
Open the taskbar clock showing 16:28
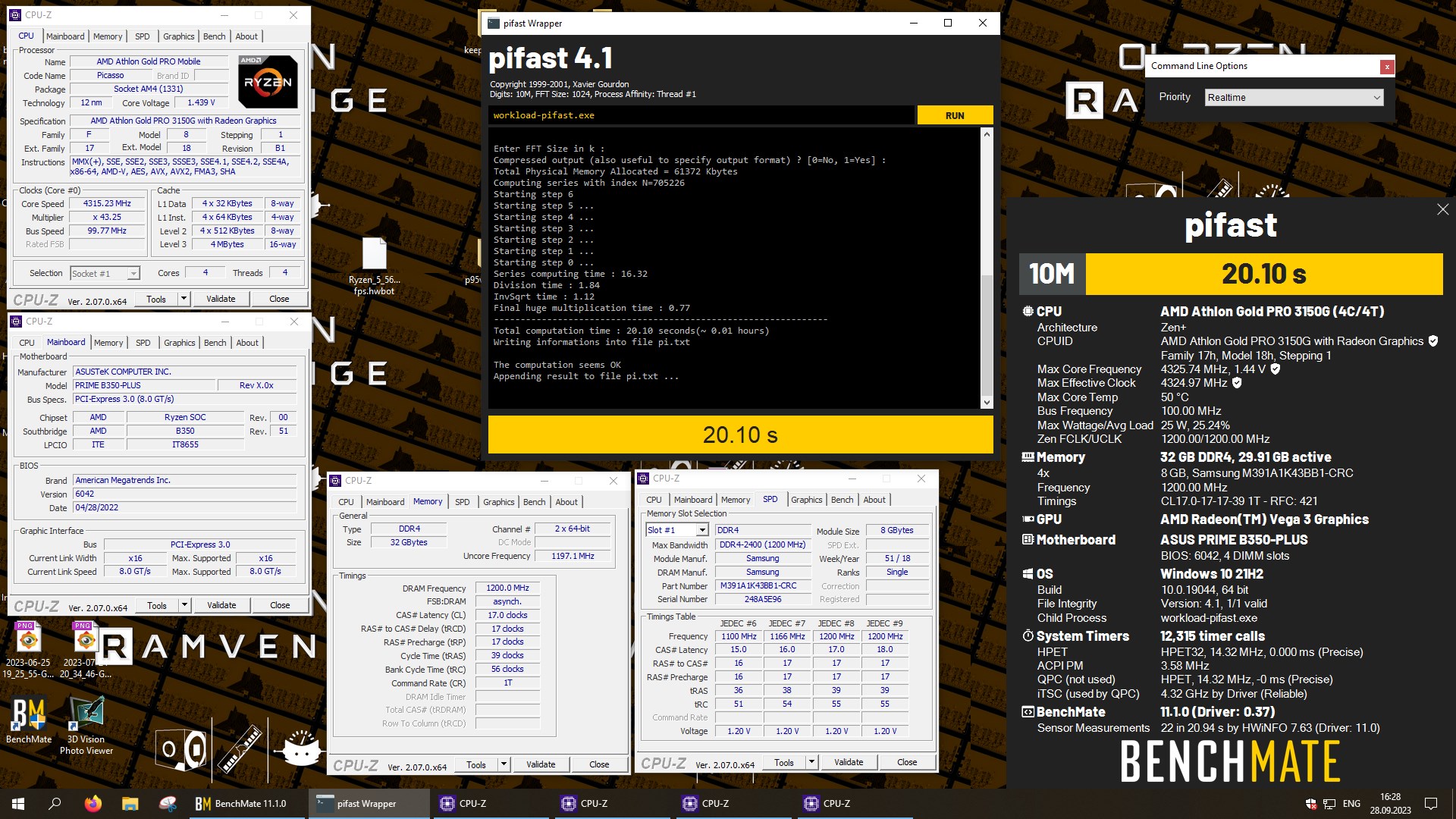(x=1391, y=804)
